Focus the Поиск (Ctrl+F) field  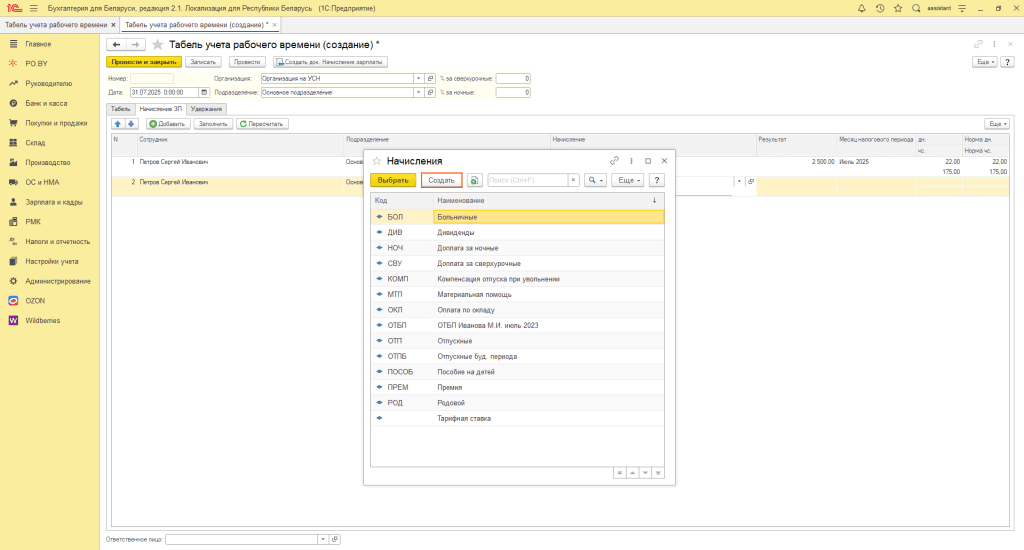tap(527, 180)
